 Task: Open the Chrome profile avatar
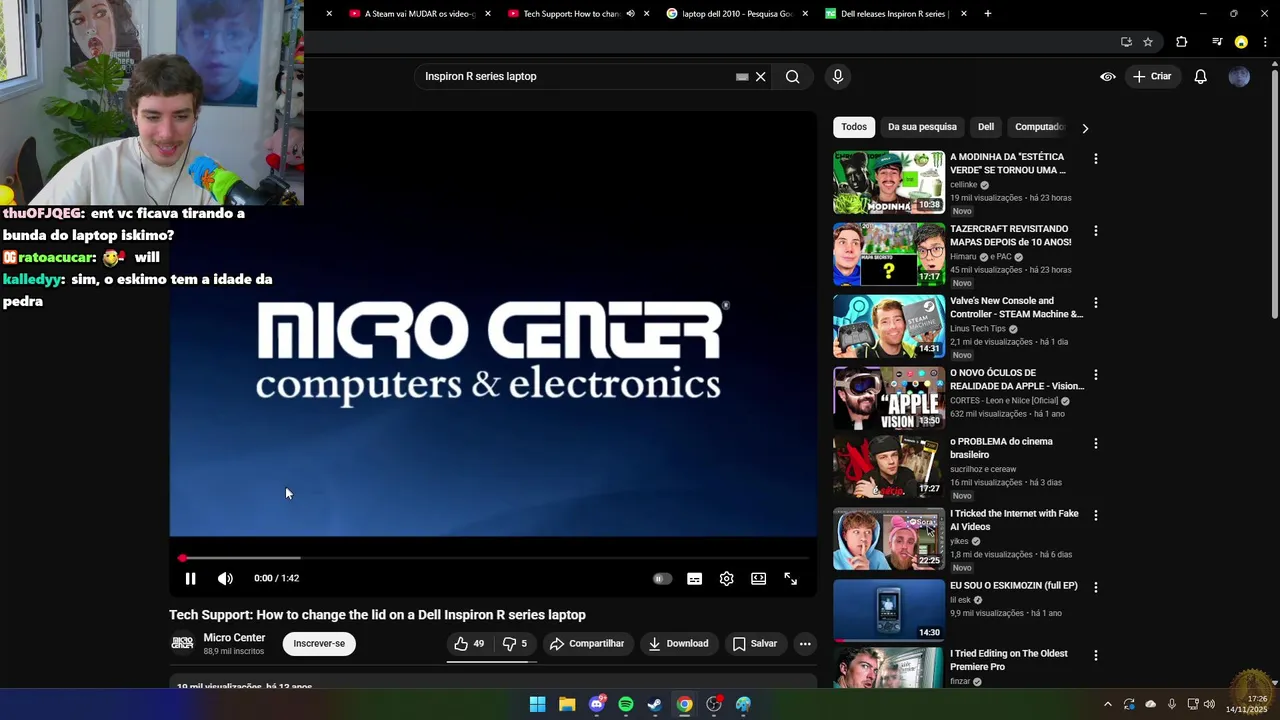1241,42
